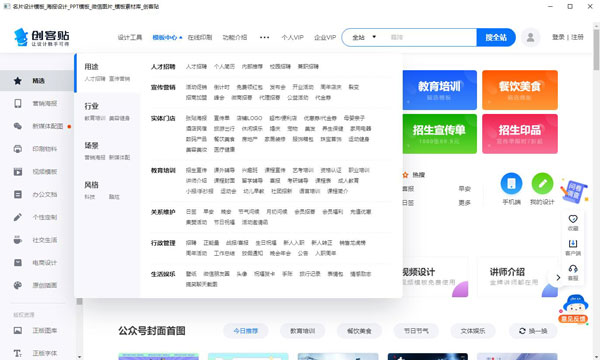Click 人才招聘 bold category heading
The height and width of the screenshot is (360, 600).
coord(163,67)
